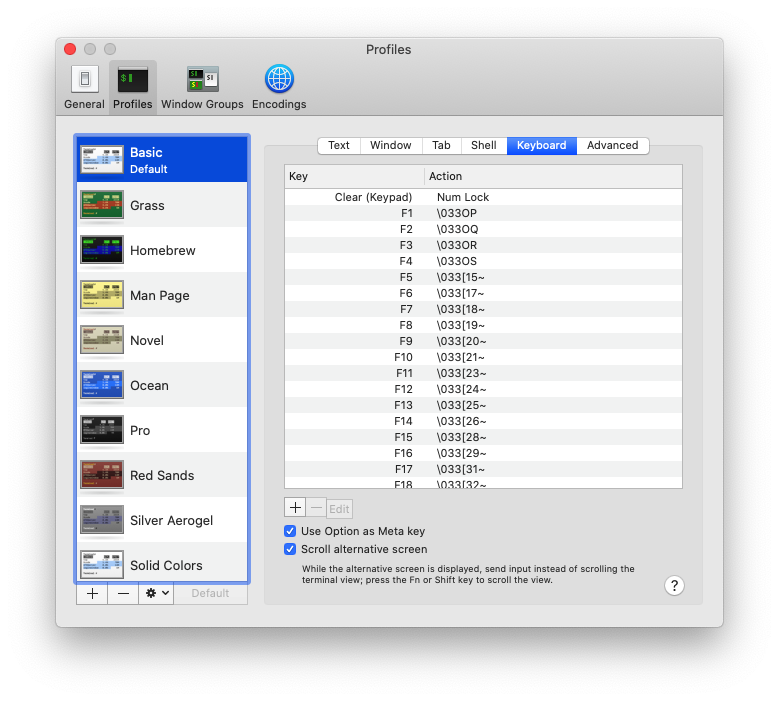
Task: Select the F1 key row
Action: (483, 213)
